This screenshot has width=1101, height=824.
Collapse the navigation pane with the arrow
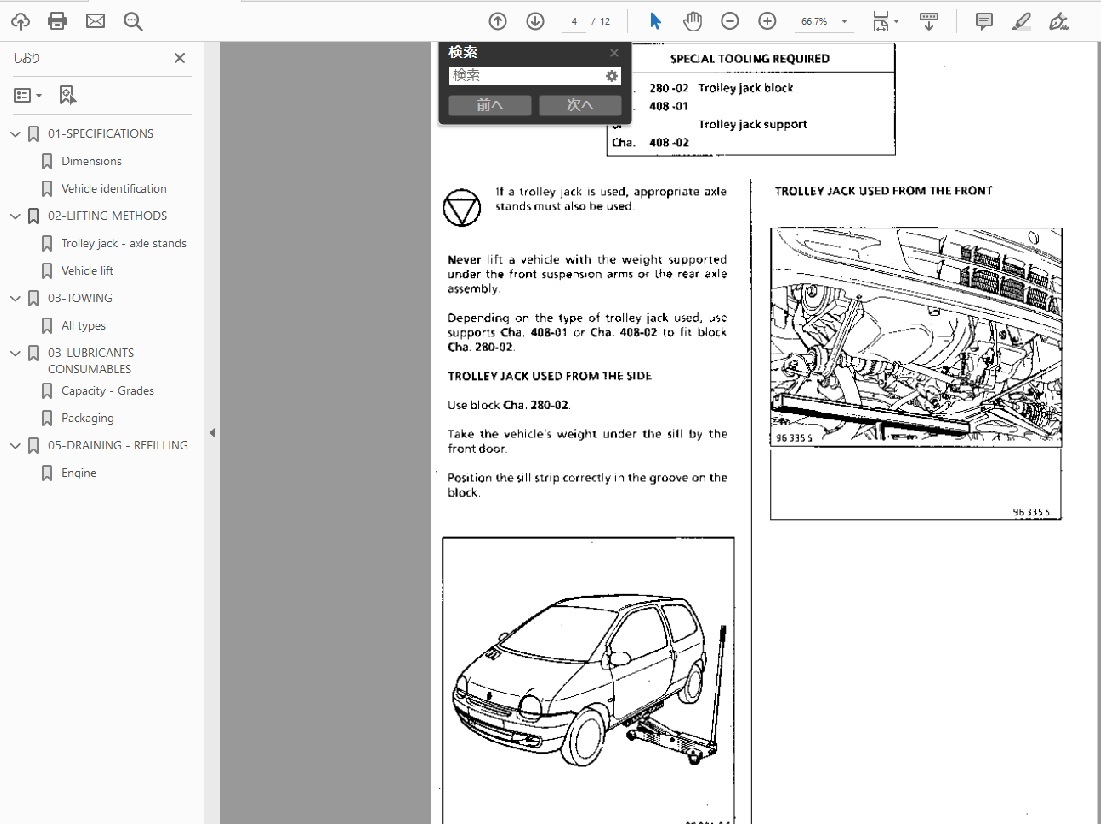tap(212, 433)
